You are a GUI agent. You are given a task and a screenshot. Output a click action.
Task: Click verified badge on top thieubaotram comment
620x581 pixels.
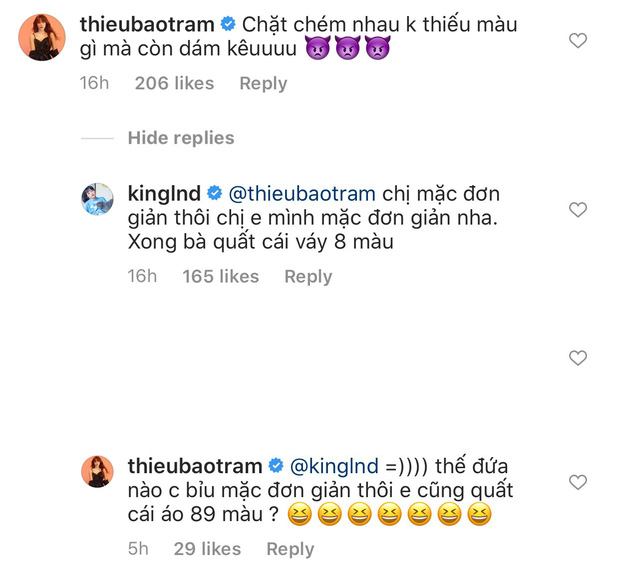pos(256,21)
